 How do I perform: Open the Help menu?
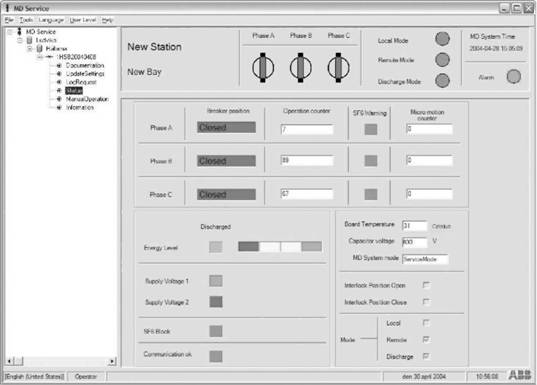click(107, 20)
